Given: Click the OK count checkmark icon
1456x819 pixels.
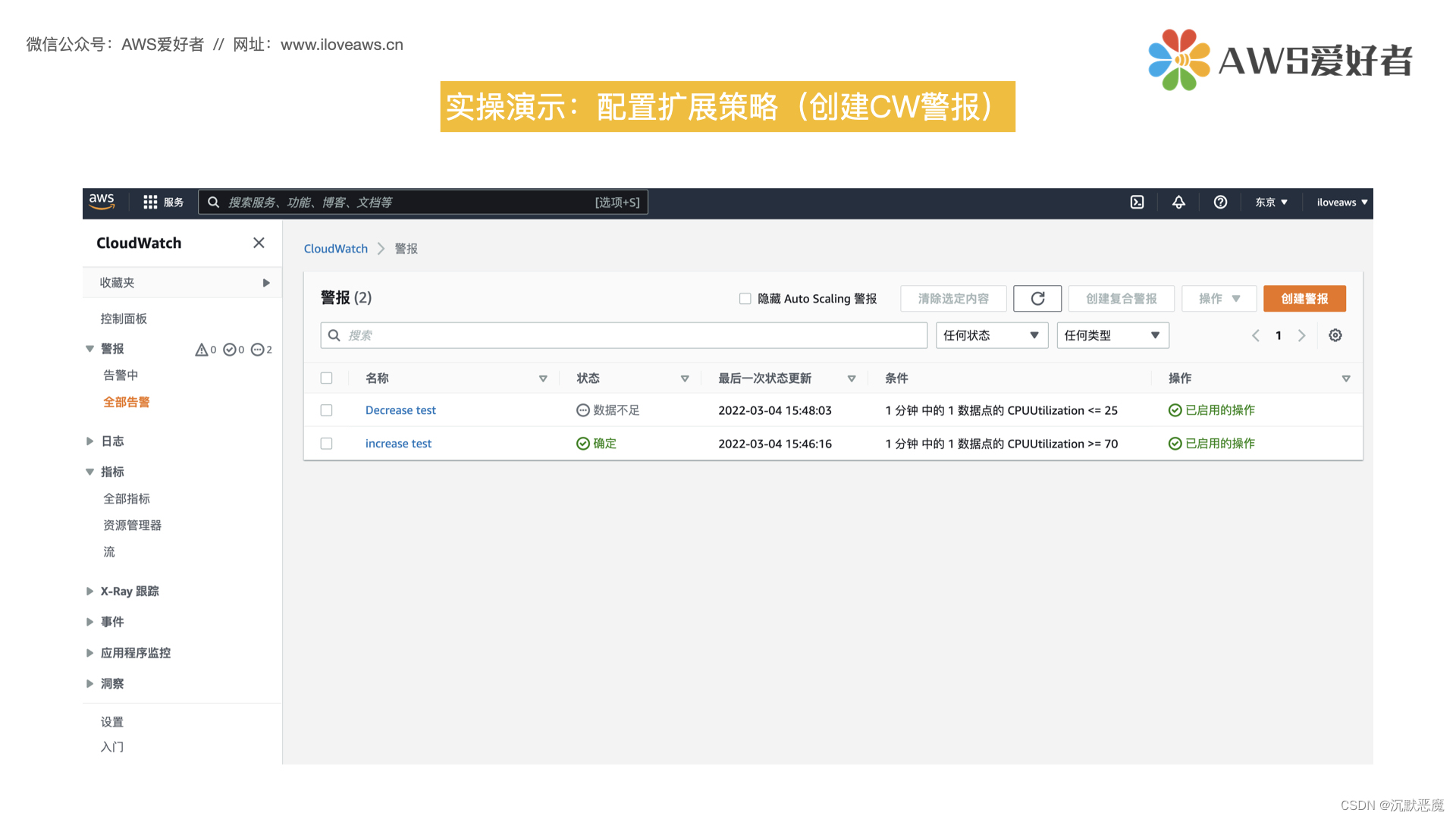Looking at the screenshot, I should click(x=229, y=350).
